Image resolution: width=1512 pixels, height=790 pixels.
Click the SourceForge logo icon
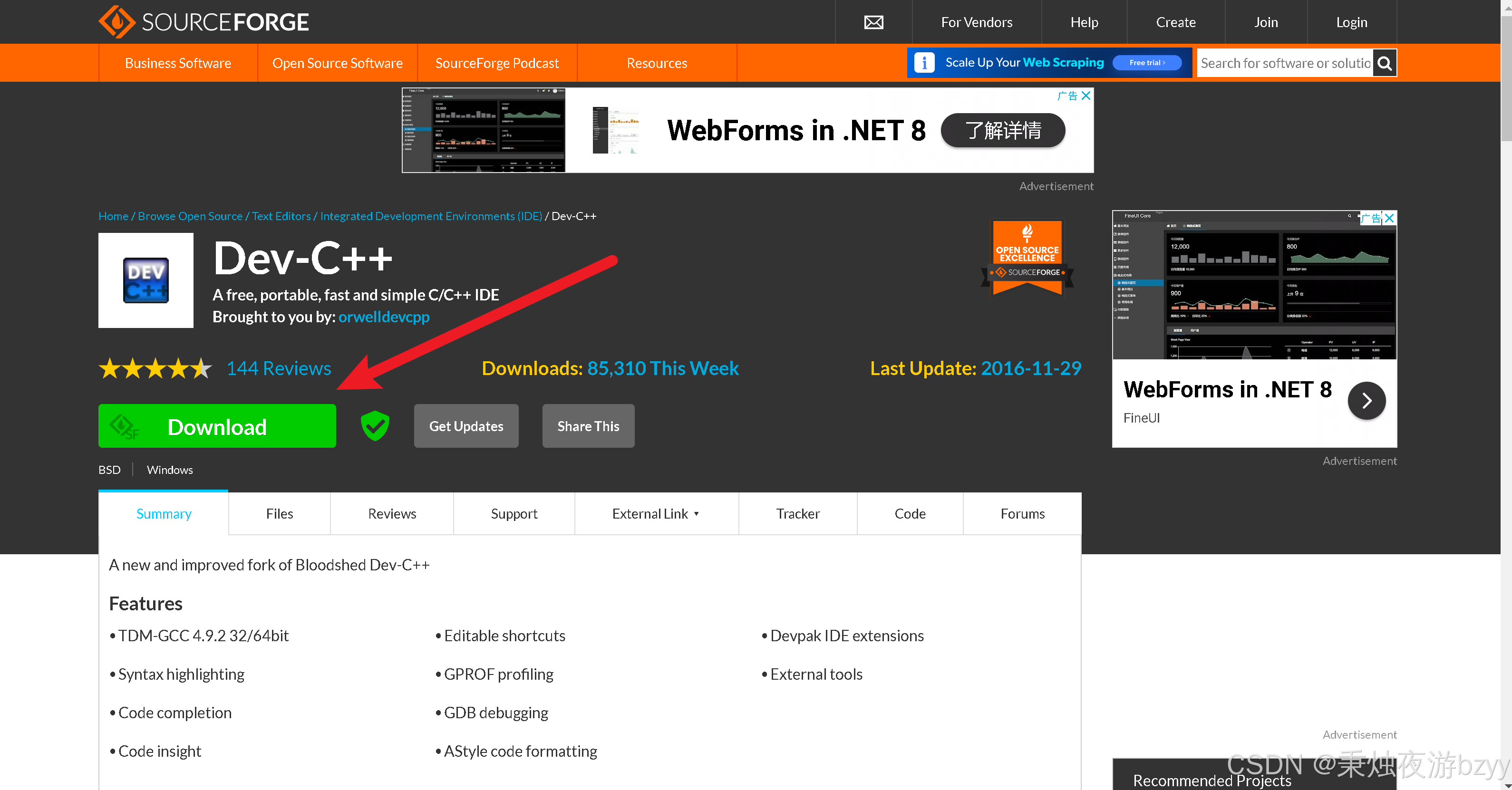pos(117,22)
